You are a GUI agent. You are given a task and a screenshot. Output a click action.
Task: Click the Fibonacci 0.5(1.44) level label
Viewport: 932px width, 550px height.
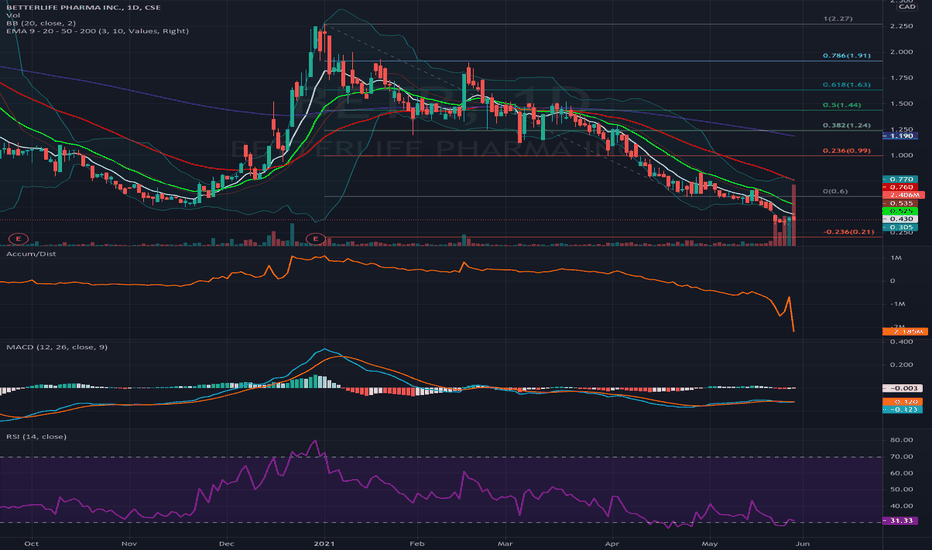point(842,105)
